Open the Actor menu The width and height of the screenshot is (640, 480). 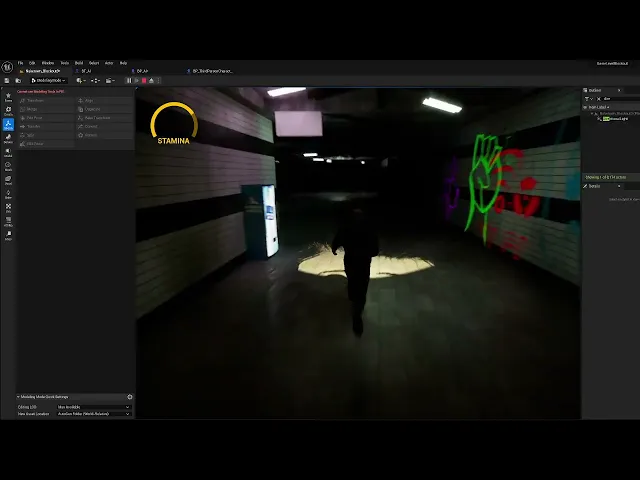click(x=109, y=63)
